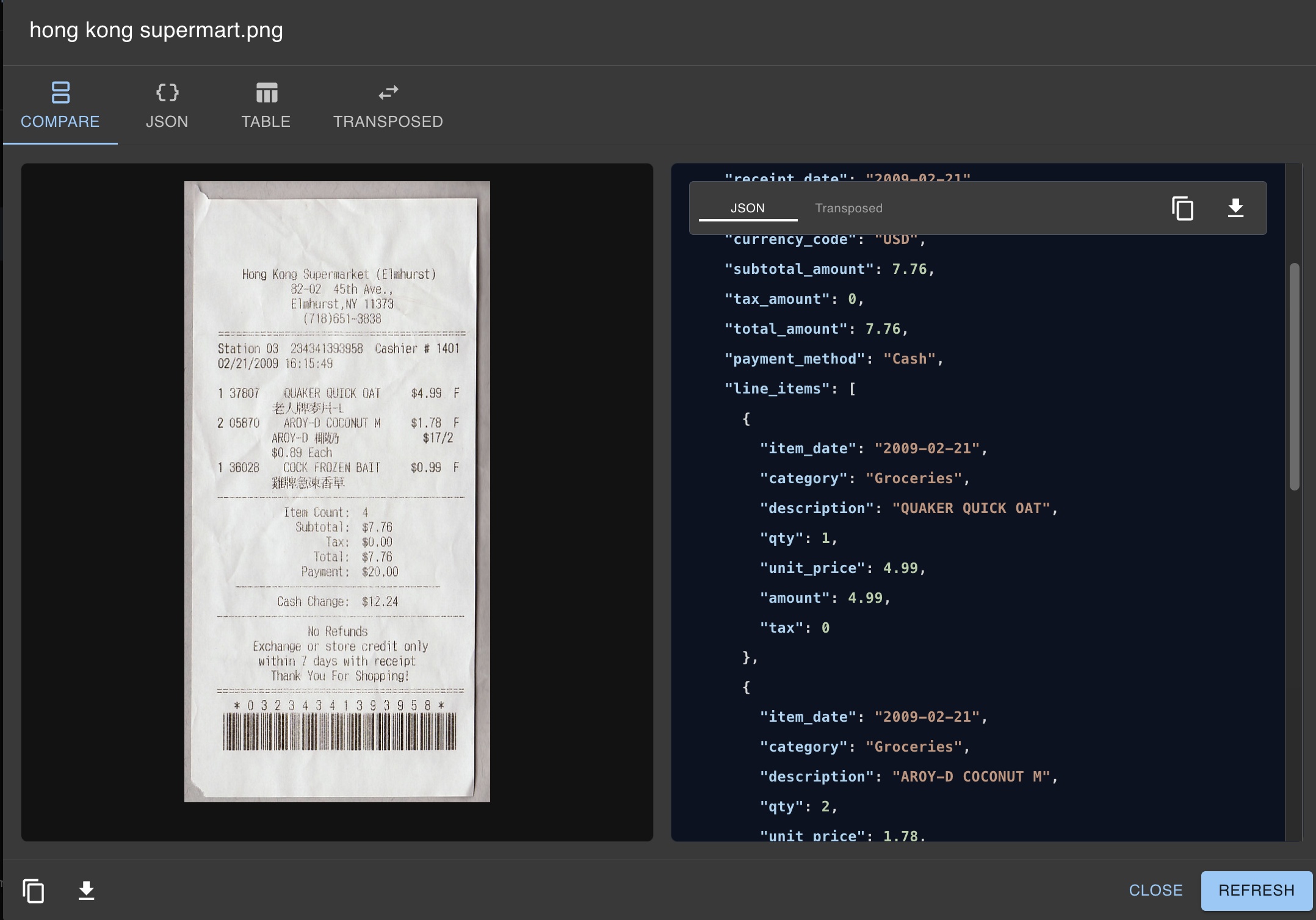Viewport: 1316px width, 920px height.
Task: Download JSON via the panel download icon
Action: click(x=1235, y=209)
